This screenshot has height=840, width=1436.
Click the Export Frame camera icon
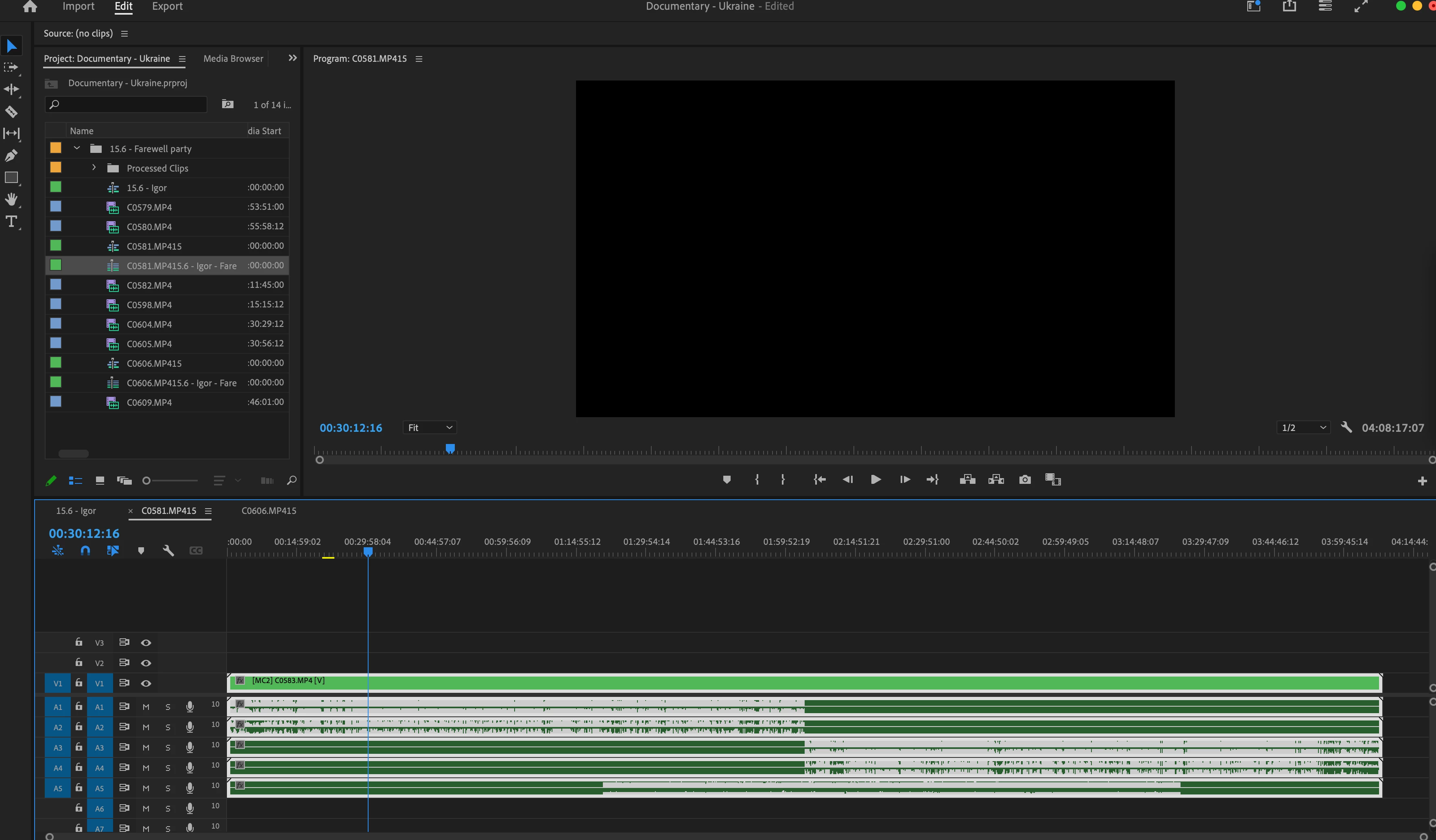1025,479
